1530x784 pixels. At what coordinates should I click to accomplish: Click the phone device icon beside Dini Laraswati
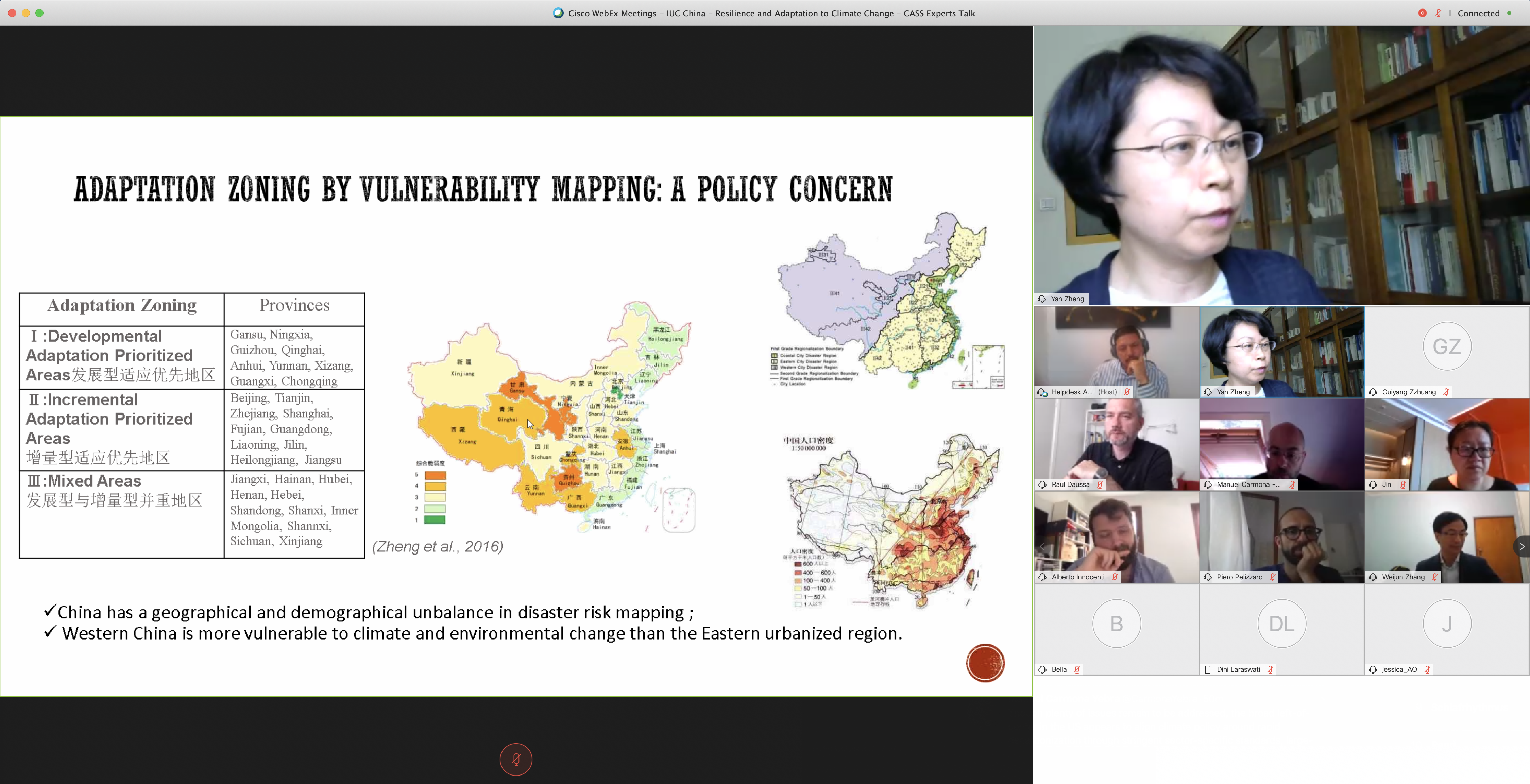click(x=1207, y=669)
